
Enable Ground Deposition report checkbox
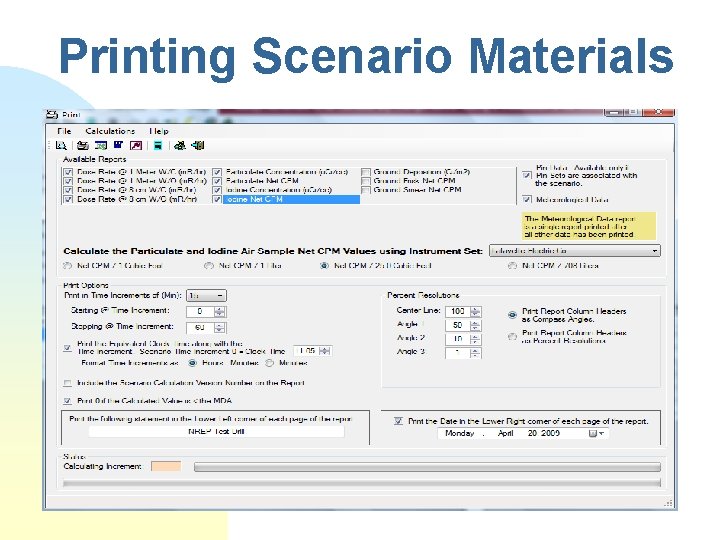point(366,172)
